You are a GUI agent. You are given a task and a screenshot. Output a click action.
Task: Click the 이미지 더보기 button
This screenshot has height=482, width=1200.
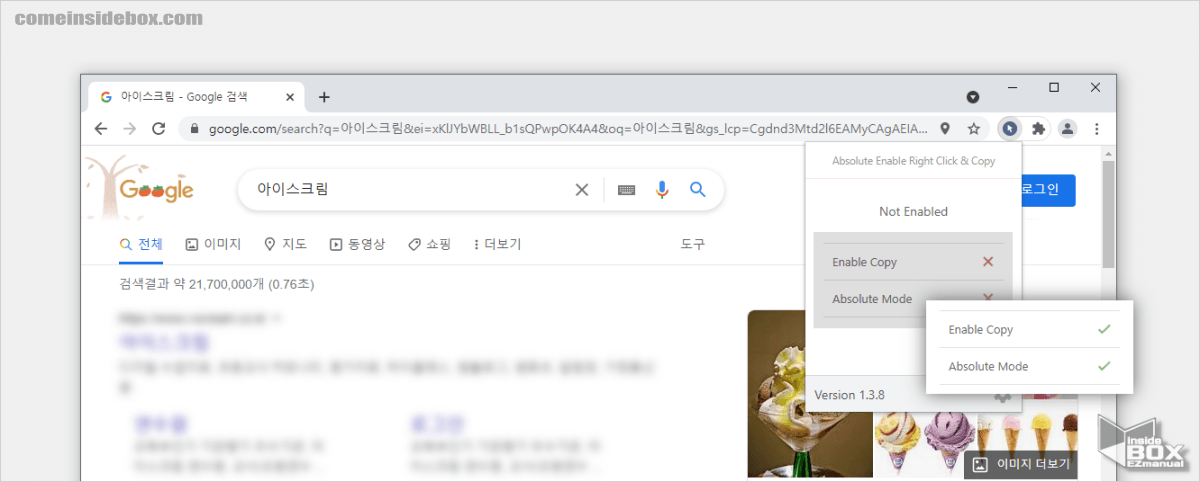coord(1021,464)
